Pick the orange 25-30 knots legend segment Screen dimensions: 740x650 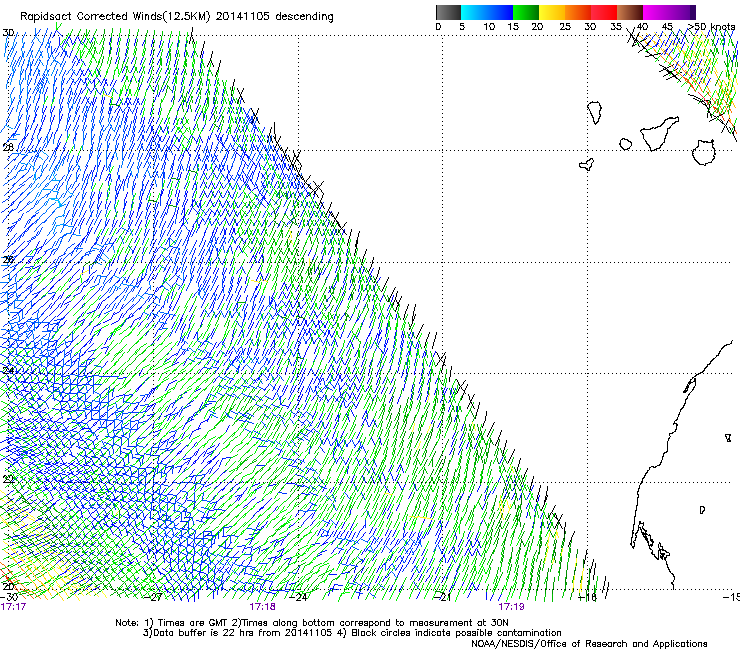click(578, 12)
